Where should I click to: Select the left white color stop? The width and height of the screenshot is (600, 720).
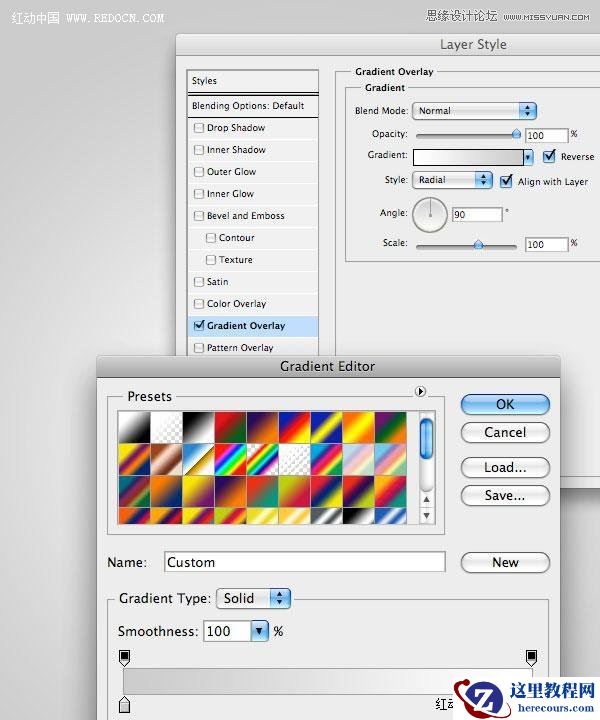point(124,704)
